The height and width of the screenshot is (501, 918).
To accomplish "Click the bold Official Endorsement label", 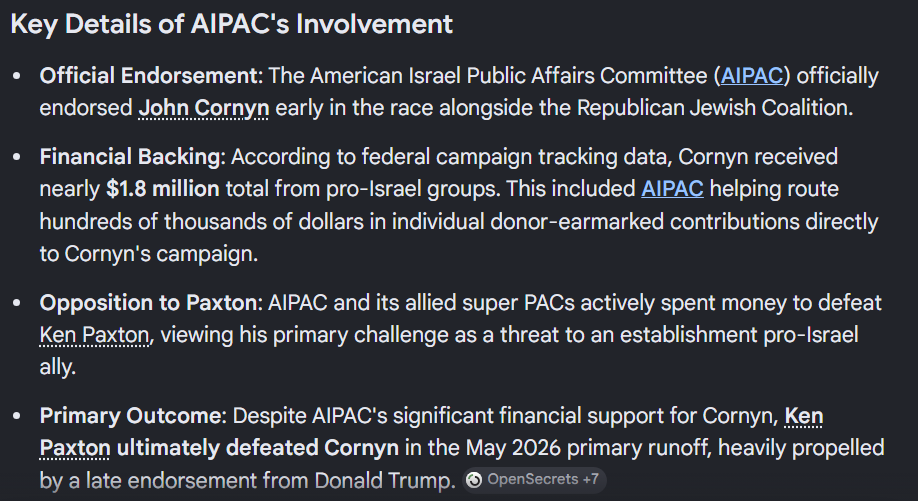I will [148, 76].
